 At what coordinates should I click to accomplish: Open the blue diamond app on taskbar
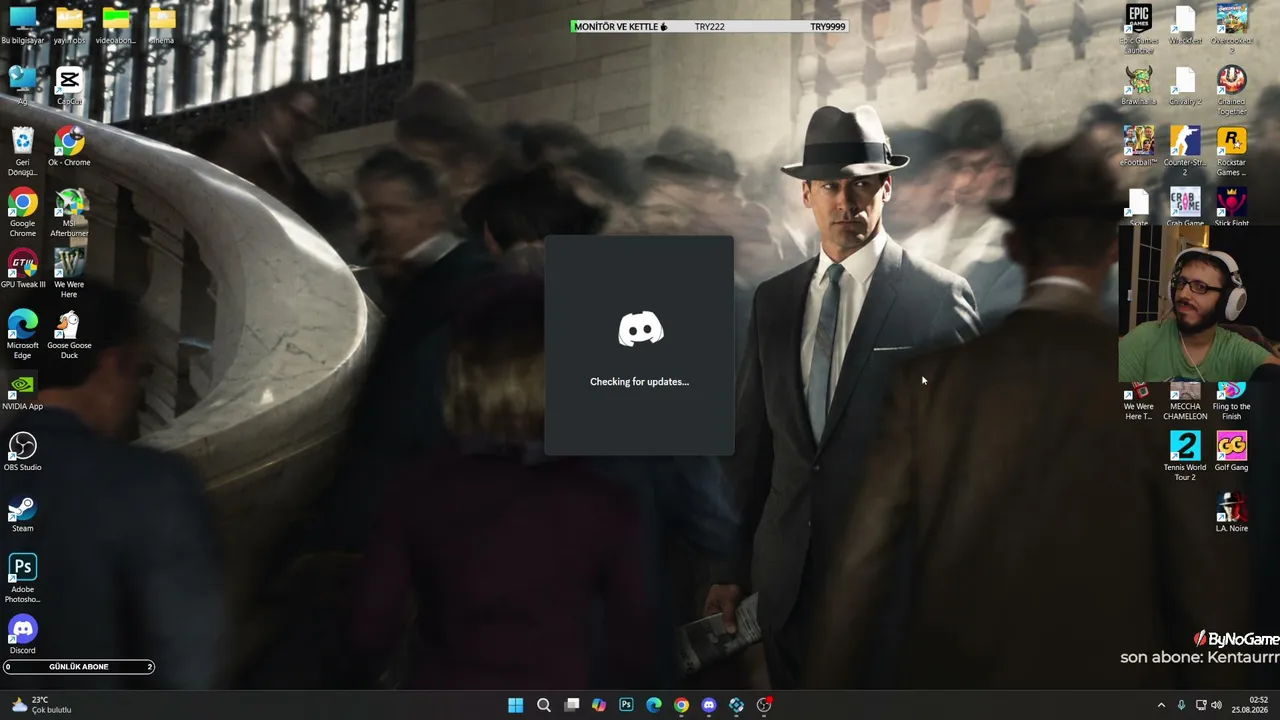click(736, 705)
